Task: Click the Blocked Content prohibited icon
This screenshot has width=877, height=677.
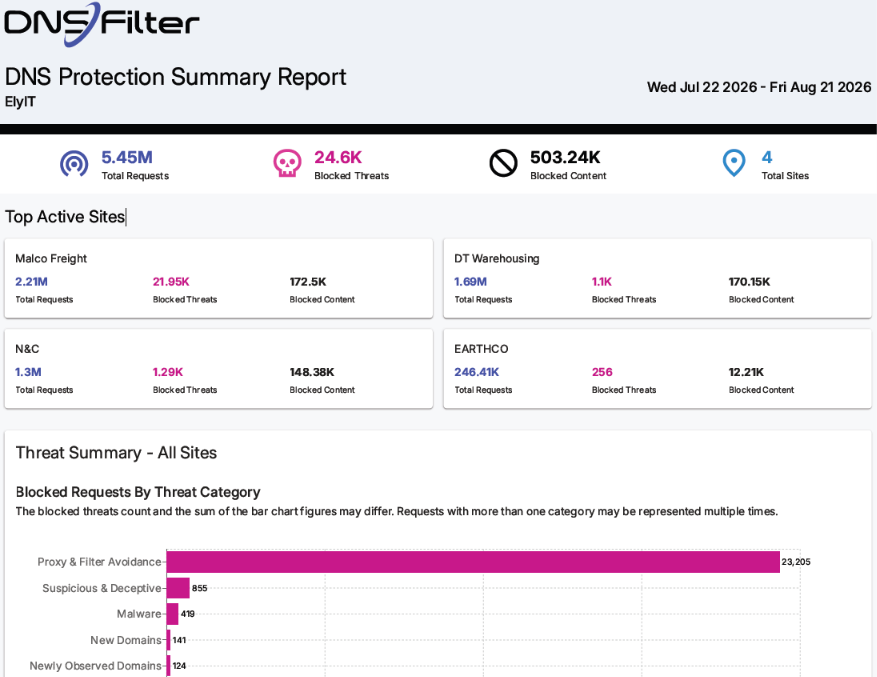Action: tap(503, 163)
